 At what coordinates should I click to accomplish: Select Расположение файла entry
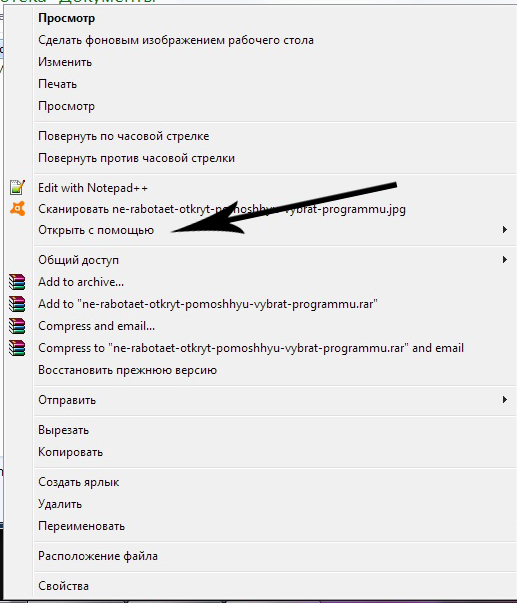(x=98, y=556)
